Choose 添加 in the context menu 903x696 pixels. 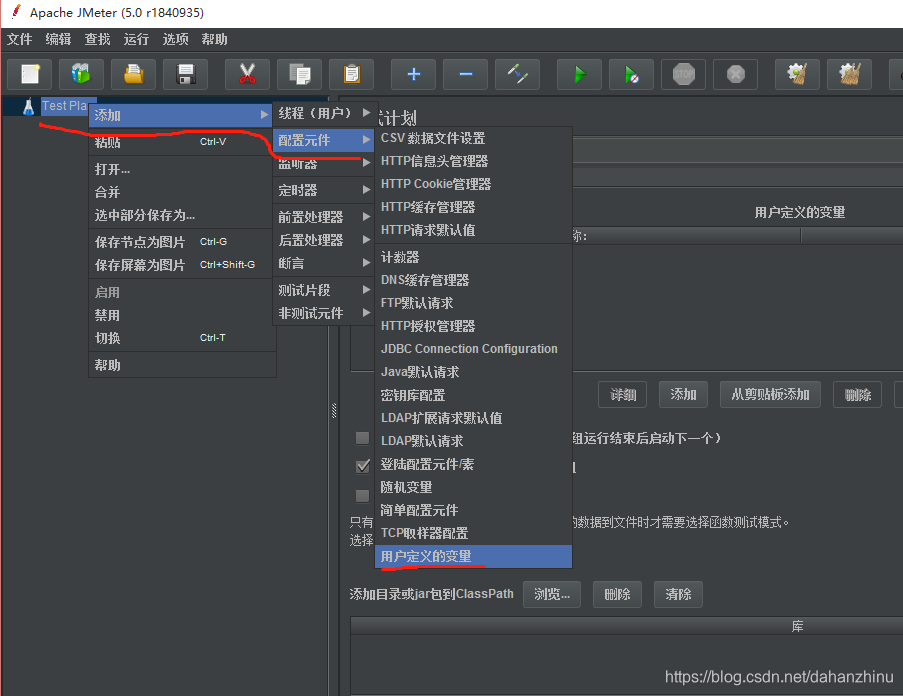click(x=180, y=115)
